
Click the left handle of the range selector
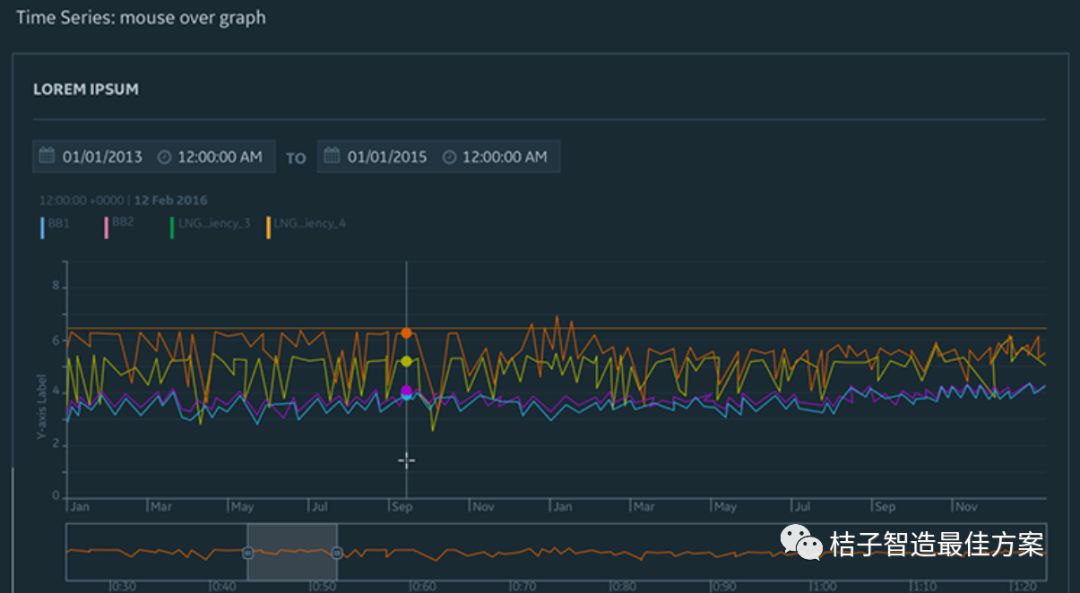(248, 552)
